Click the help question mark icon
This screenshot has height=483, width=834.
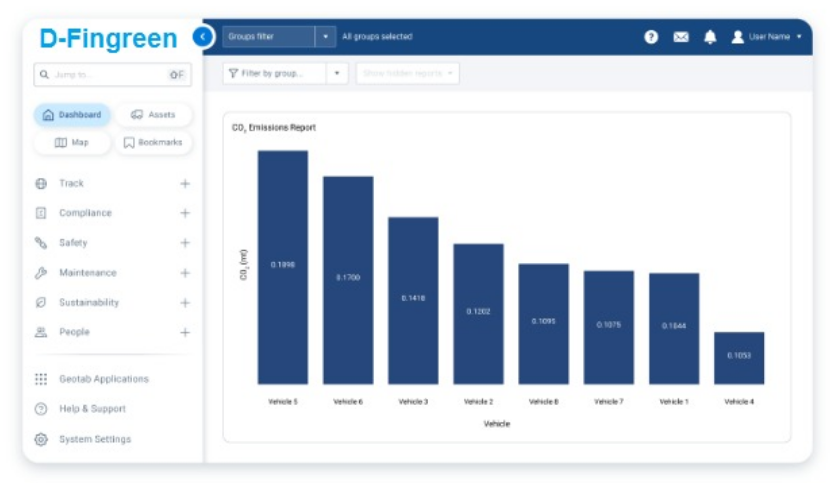pyautogui.click(x=651, y=37)
